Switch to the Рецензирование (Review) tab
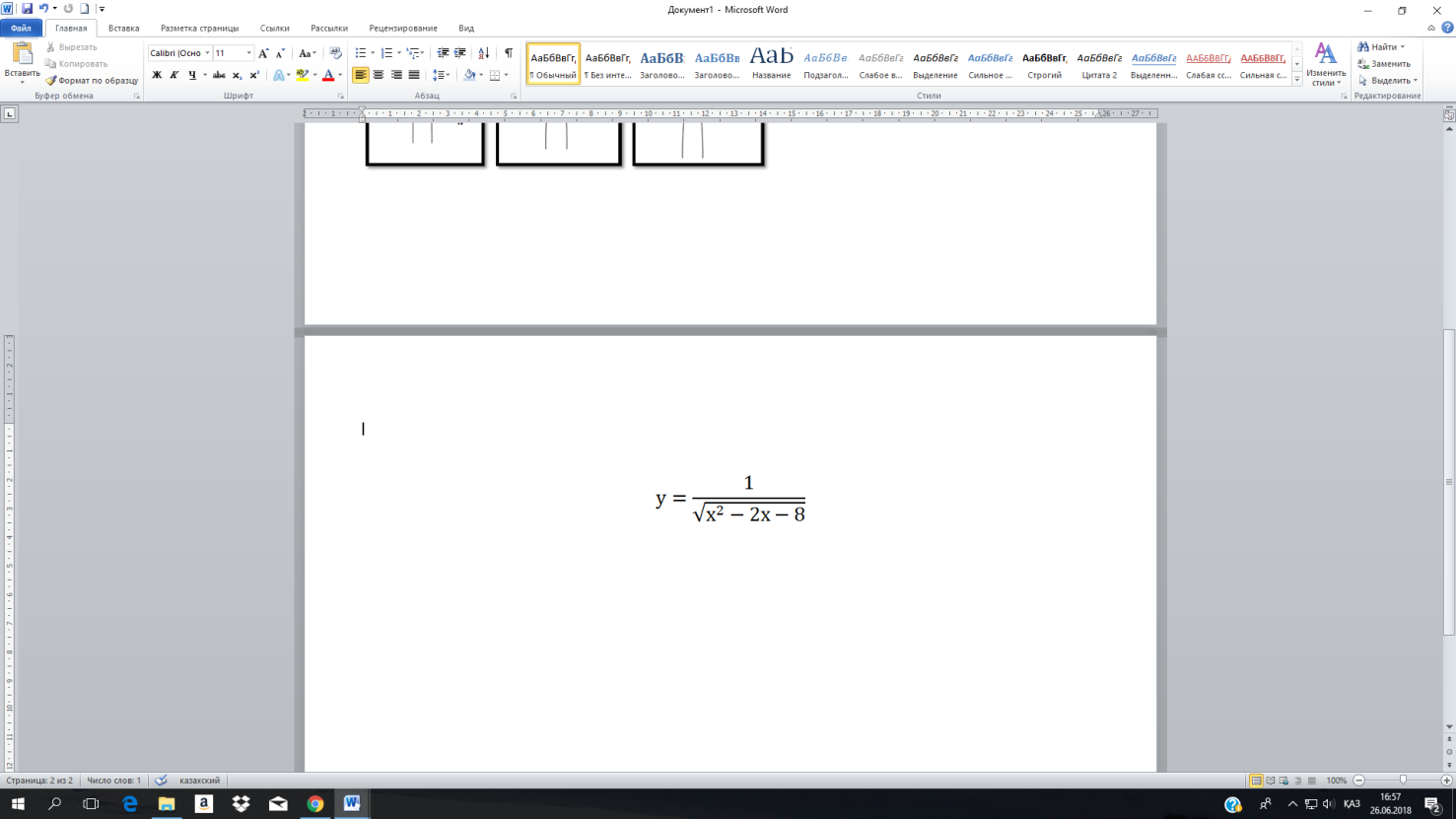This screenshot has height=819, width=1456. [403, 29]
